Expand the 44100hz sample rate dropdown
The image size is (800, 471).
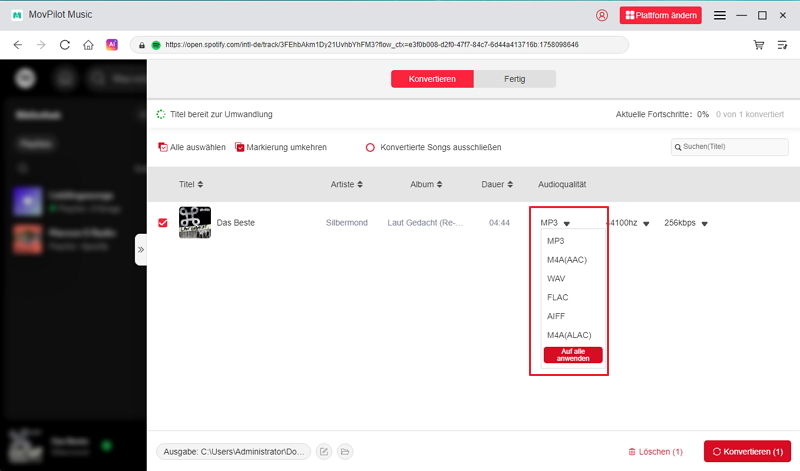pos(646,223)
